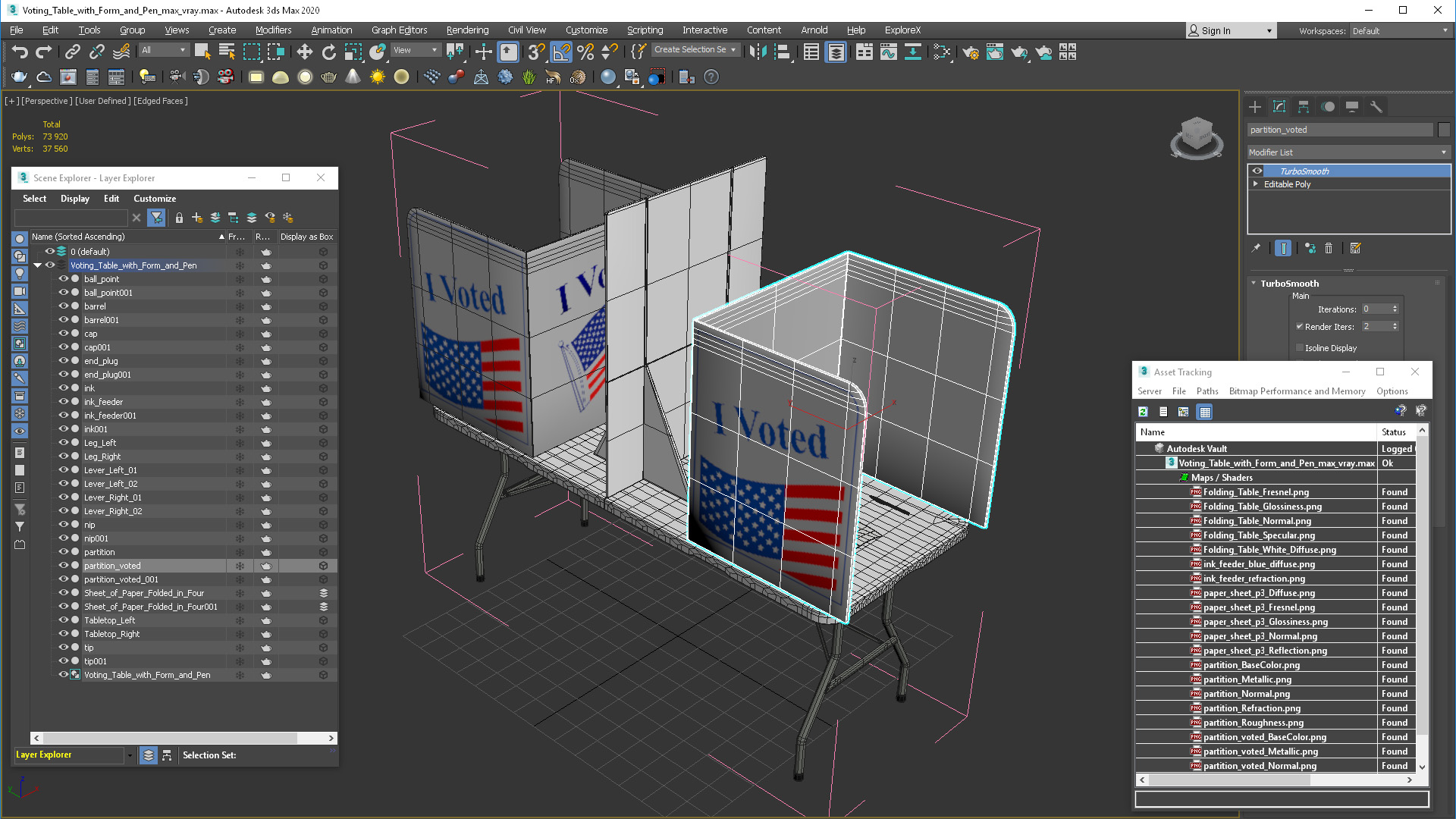Click the Mirror tool icon
The height and width of the screenshot is (819, 1456).
[x=758, y=52]
